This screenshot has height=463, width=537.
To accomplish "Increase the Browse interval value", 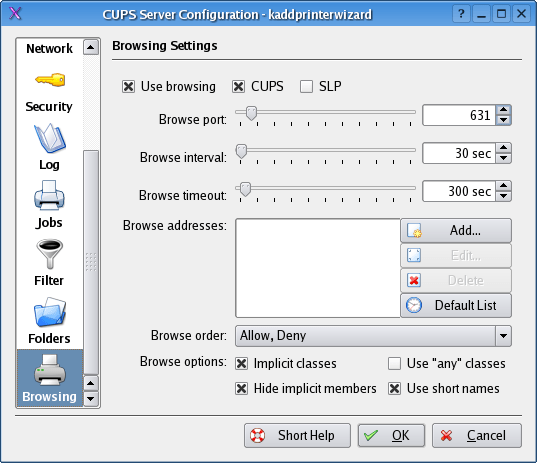I will pyautogui.click(x=503, y=148).
